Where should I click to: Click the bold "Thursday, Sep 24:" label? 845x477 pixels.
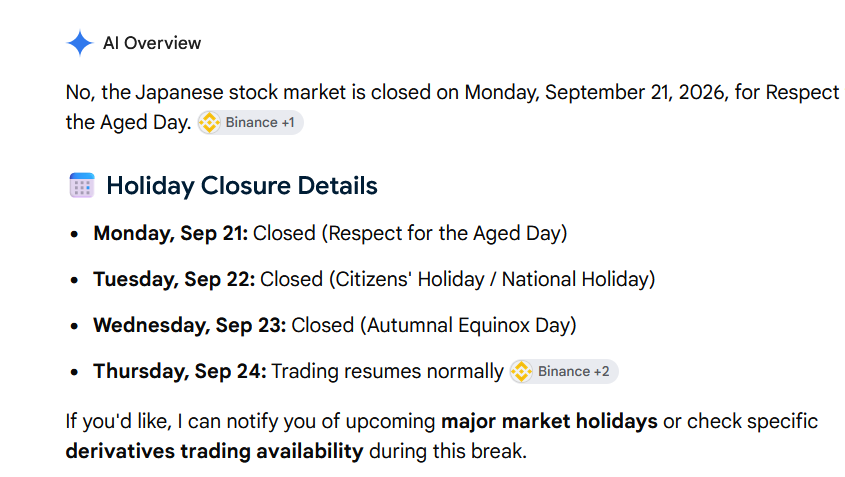180,371
